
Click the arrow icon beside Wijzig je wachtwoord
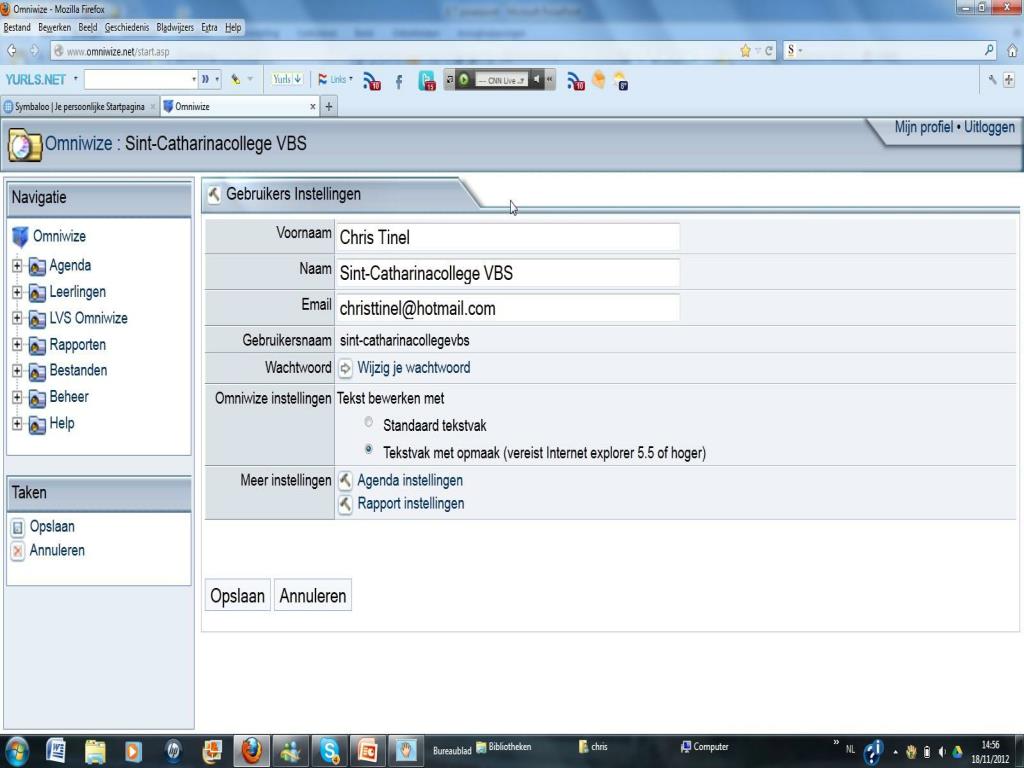pos(345,368)
